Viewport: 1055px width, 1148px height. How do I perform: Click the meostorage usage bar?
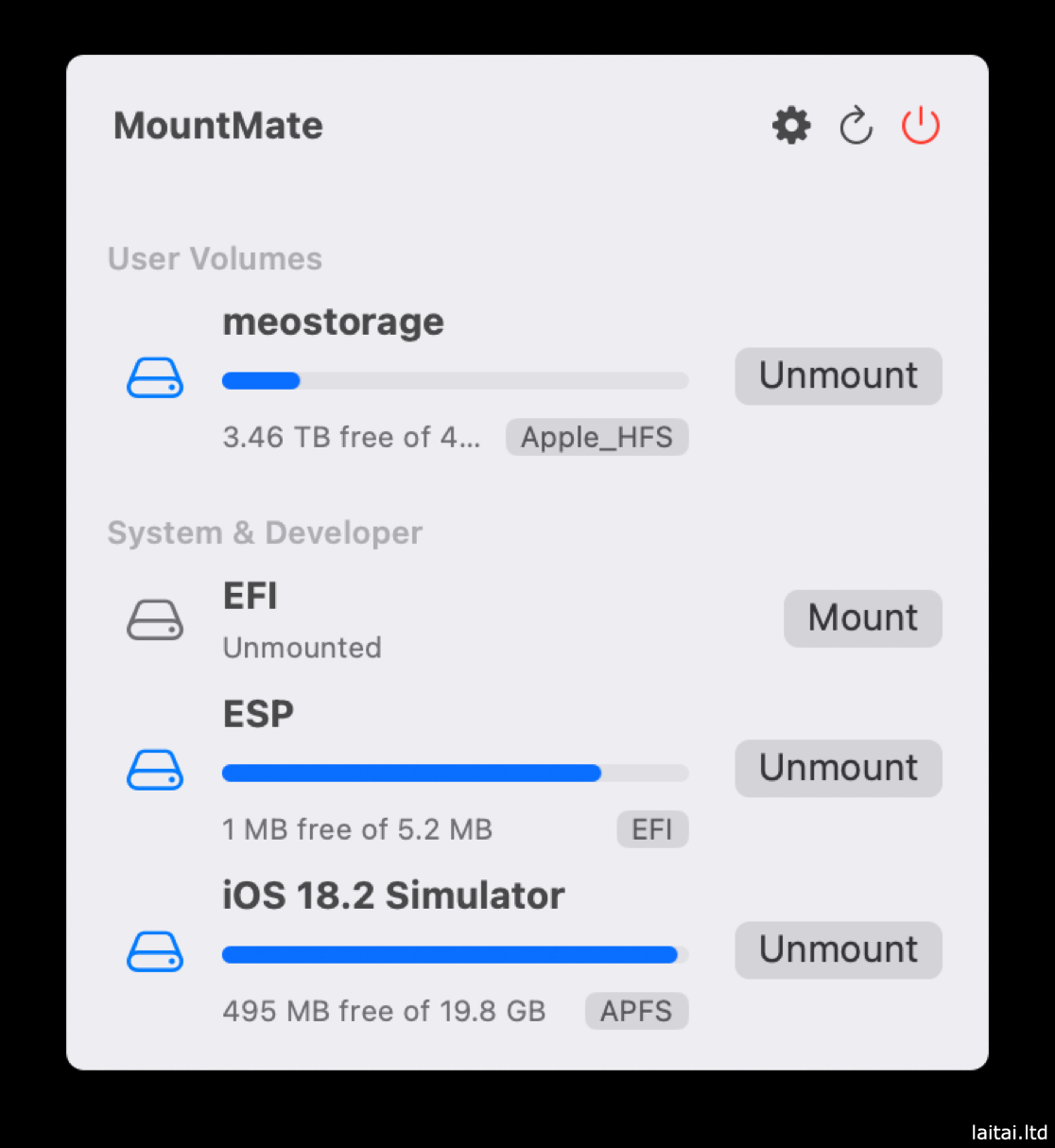click(455, 381)
